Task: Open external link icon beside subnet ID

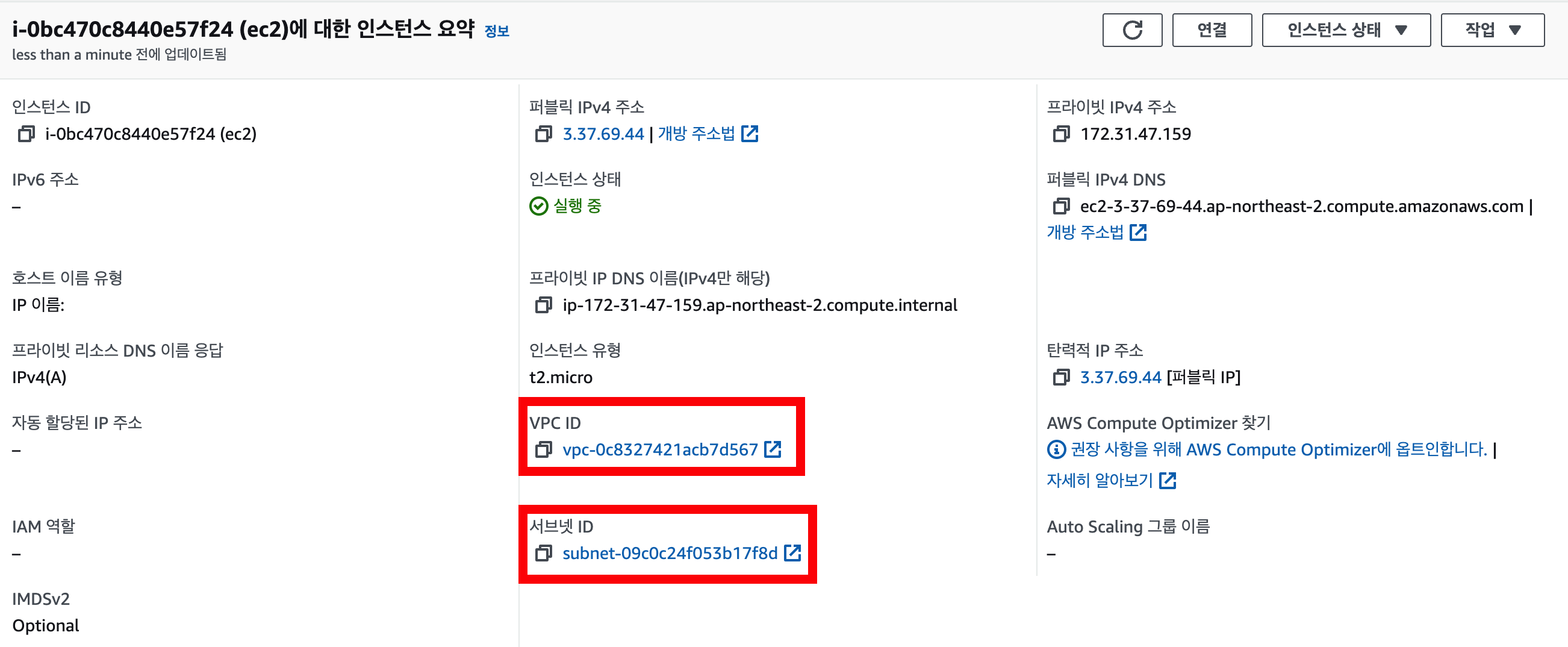Action: pos(792,553)
